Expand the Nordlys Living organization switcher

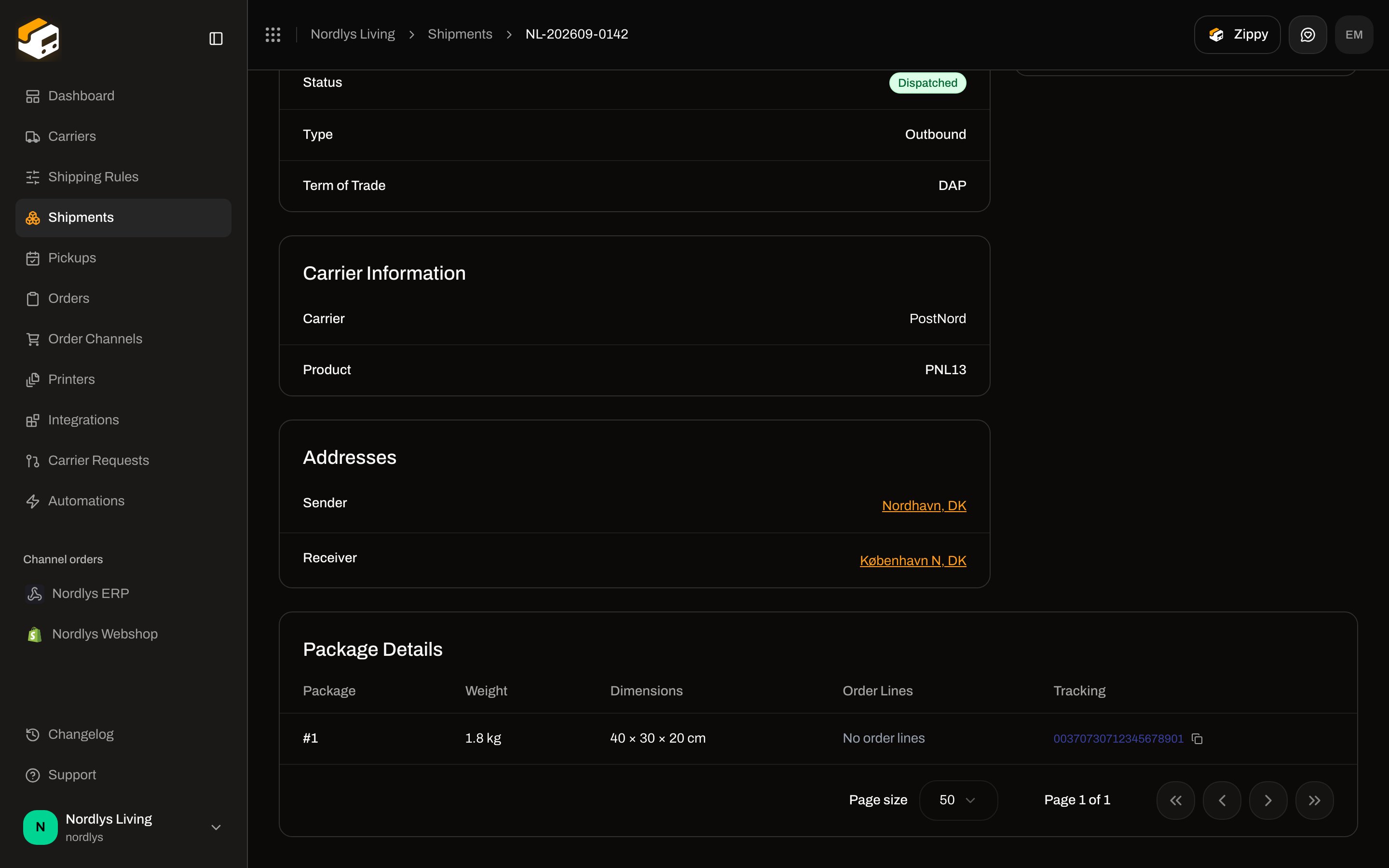tap(216, 827)
